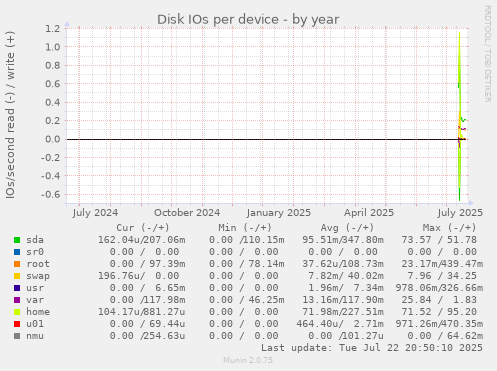
Task: Click the dark blue usr legend swatch
Action: pyautogui.click(x=17, y=288)
